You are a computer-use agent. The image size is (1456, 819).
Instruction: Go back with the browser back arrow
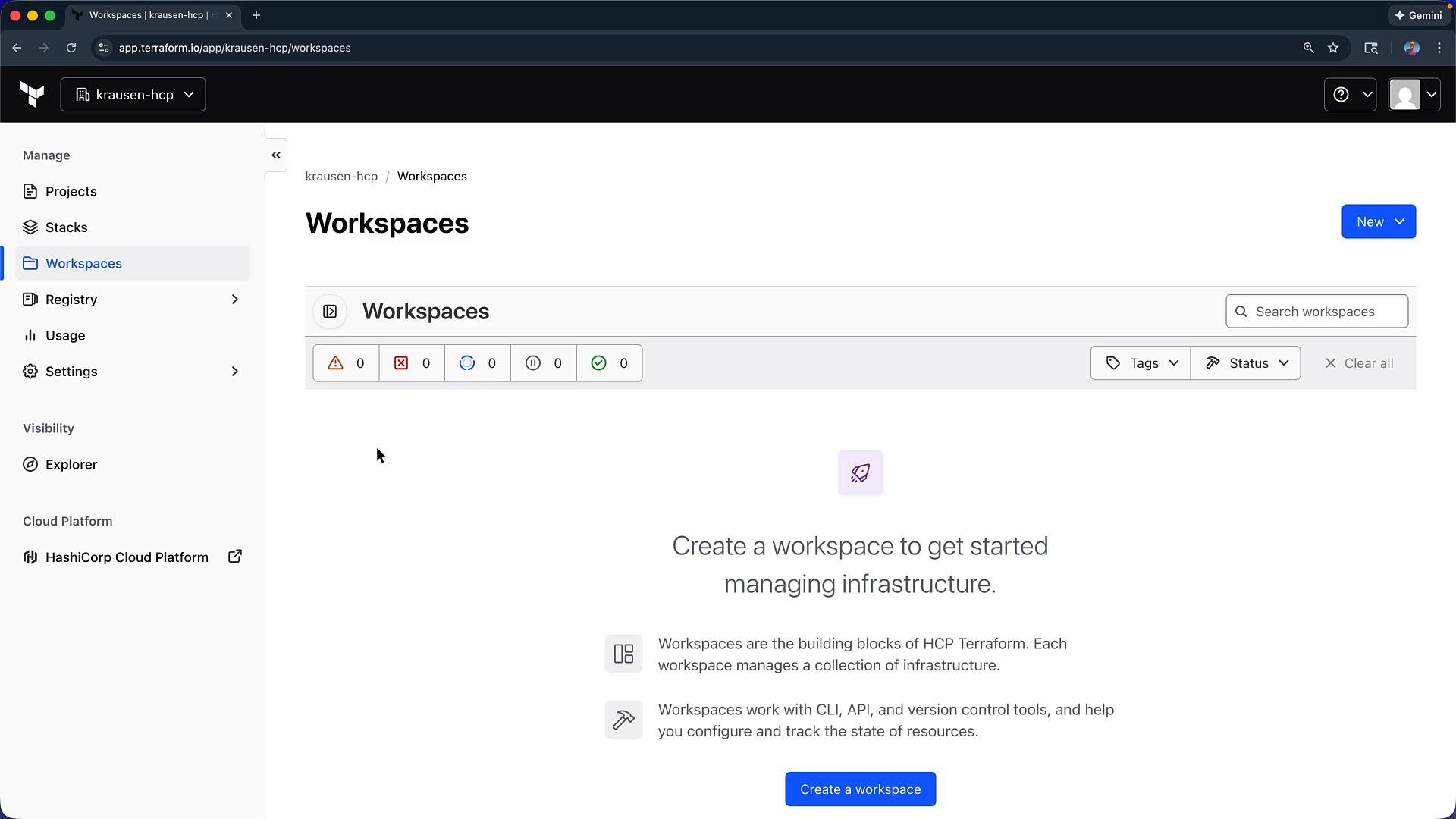tap(17, 48)
